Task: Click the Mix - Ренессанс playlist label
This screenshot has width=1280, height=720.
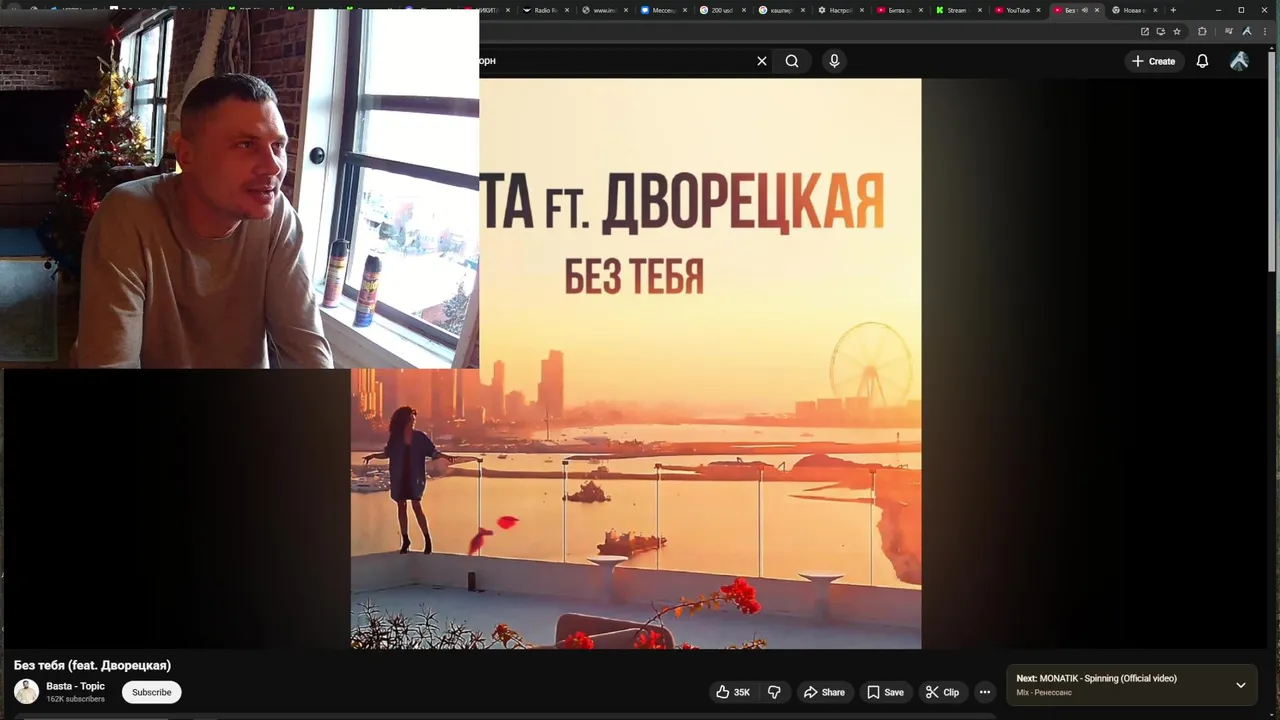Action: click(x=1044, y=692)
